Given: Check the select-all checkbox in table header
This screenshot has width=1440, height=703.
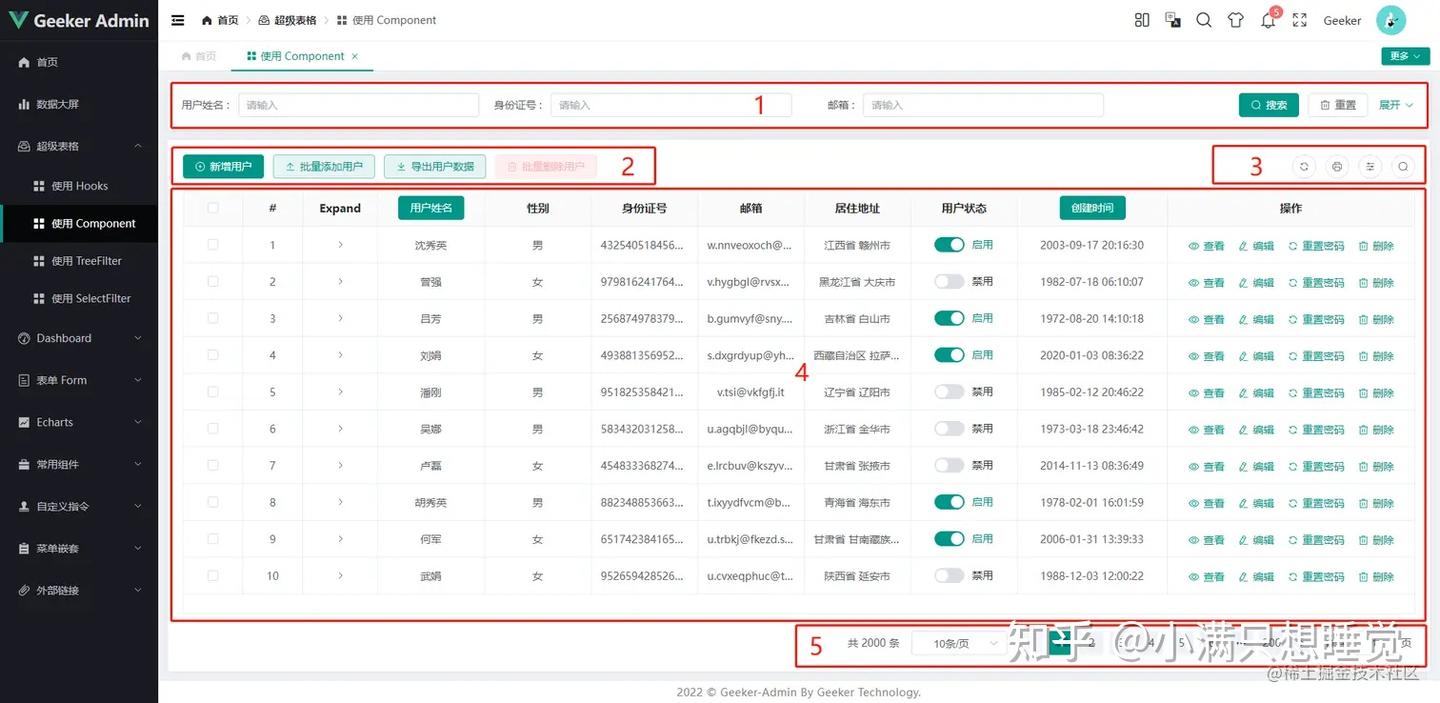Looking at the screenshot, I should click(213, 208).
